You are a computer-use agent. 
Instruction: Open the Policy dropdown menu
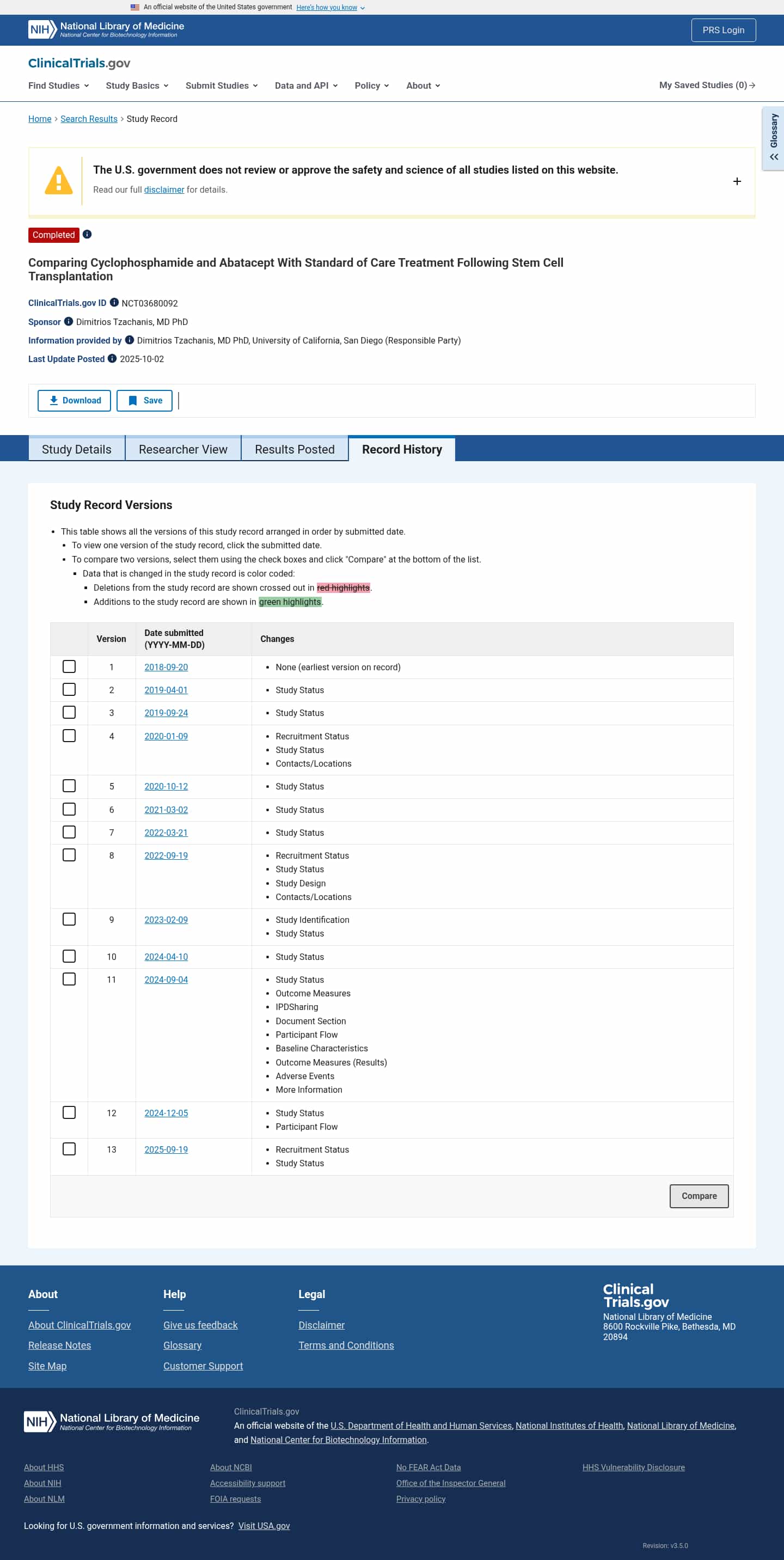coord(372,85)
